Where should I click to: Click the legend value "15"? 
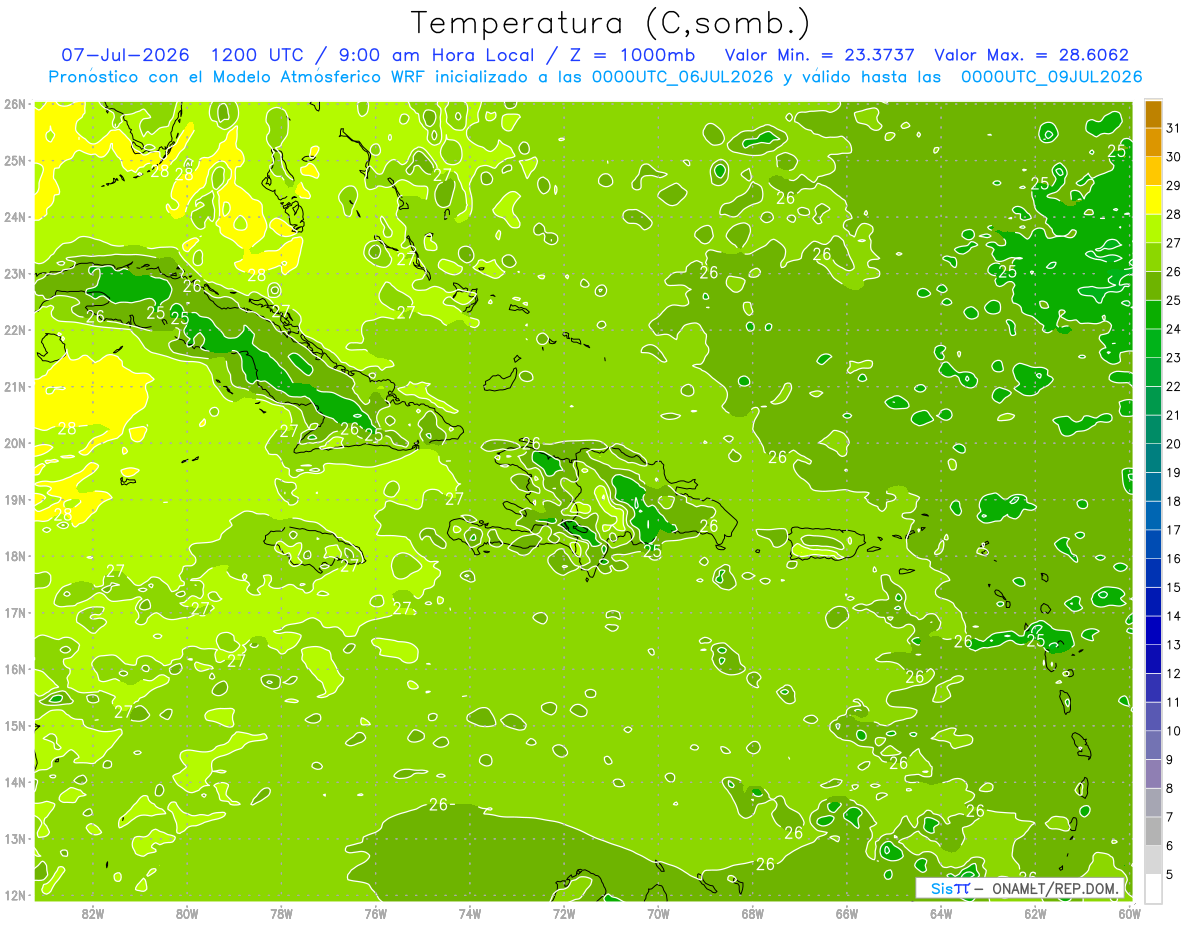(x=1174, y=587)
